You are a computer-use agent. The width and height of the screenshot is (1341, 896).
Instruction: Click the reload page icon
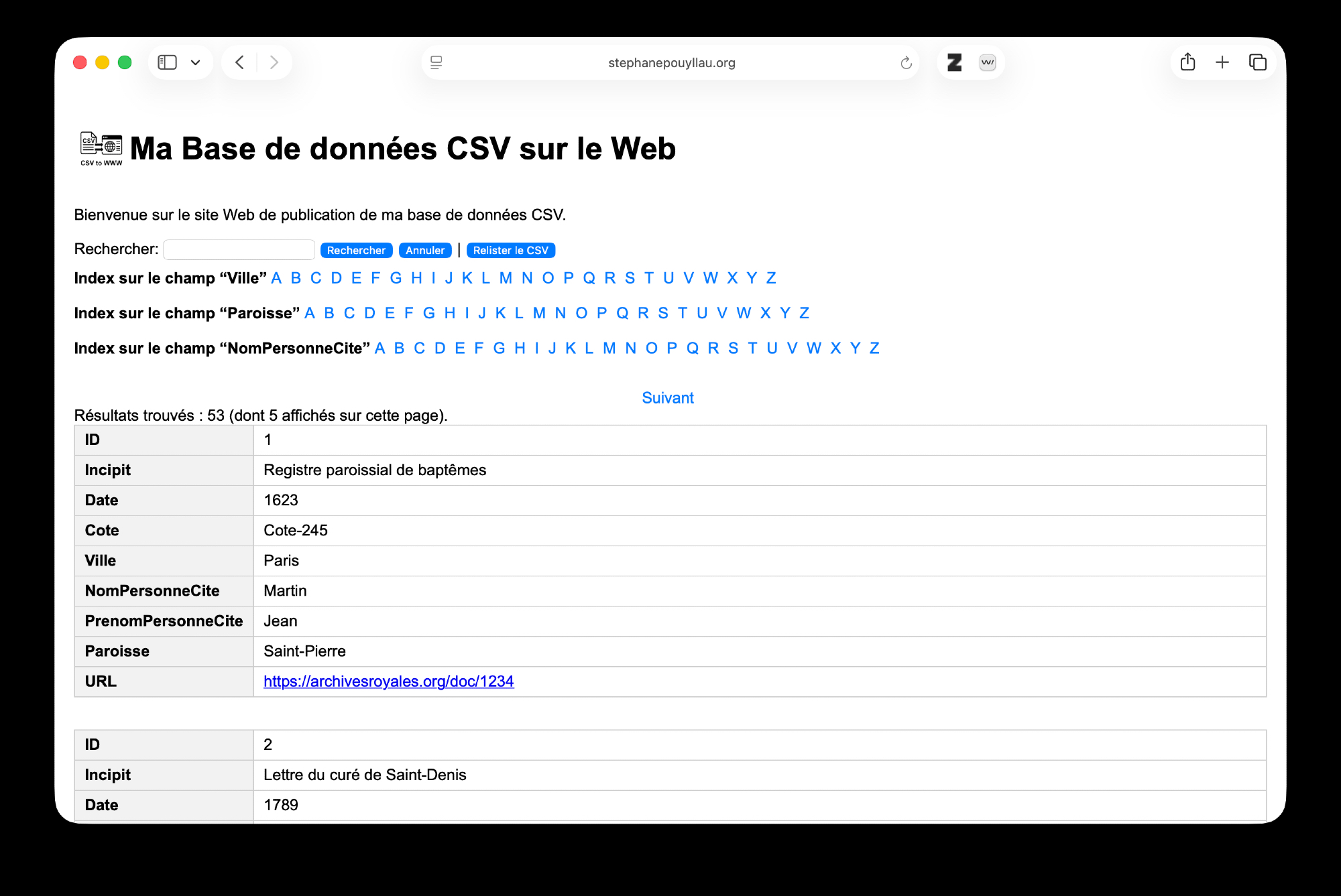[x=906, y=63]
